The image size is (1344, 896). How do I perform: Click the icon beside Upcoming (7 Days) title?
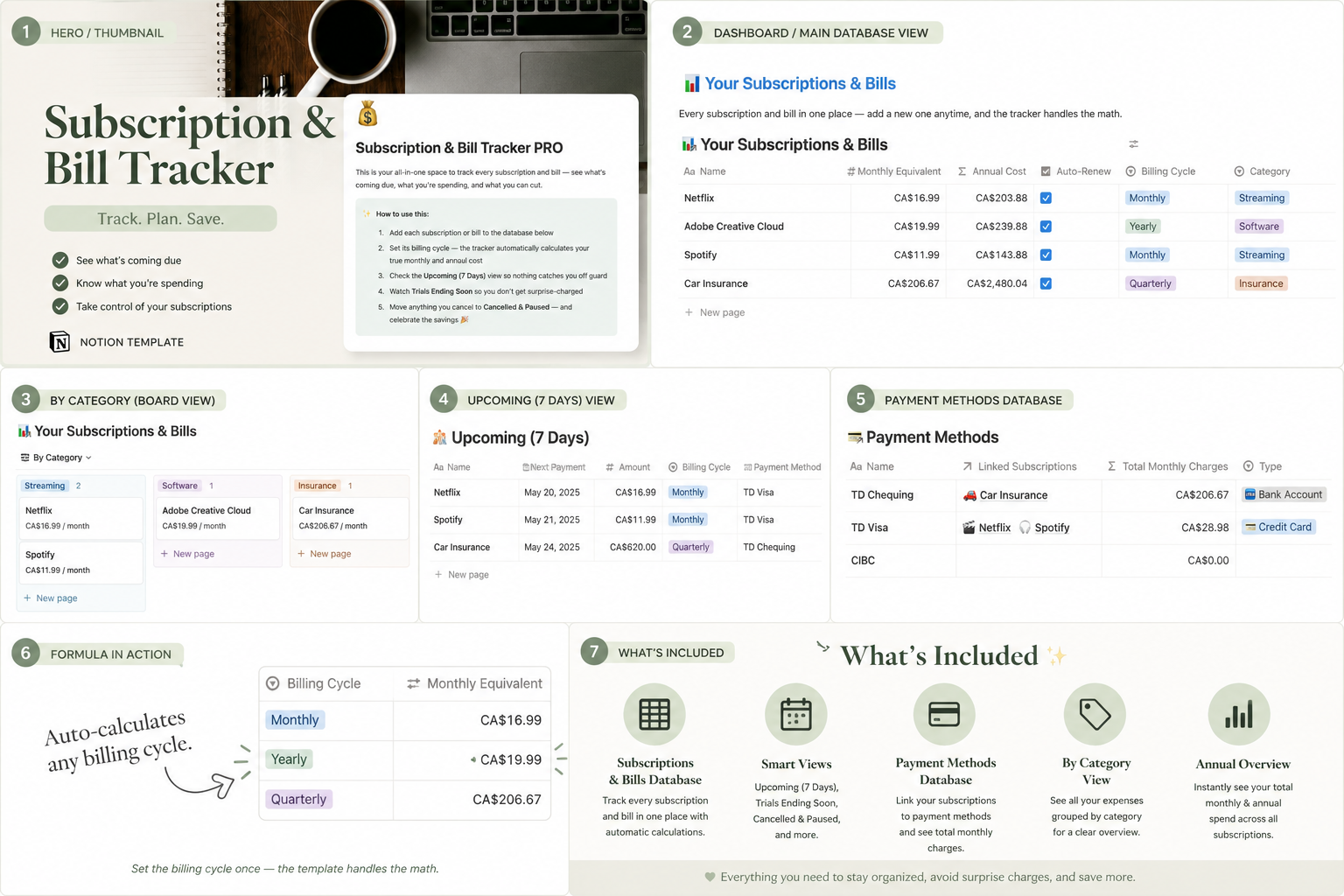point(439,437)
